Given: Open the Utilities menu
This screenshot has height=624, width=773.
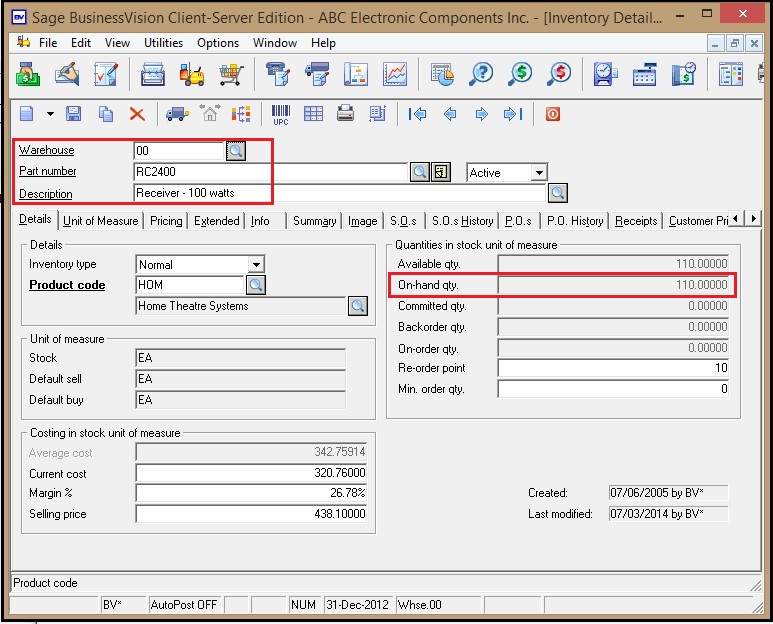Looking at the screenshot, I should (x=163, y=43).
